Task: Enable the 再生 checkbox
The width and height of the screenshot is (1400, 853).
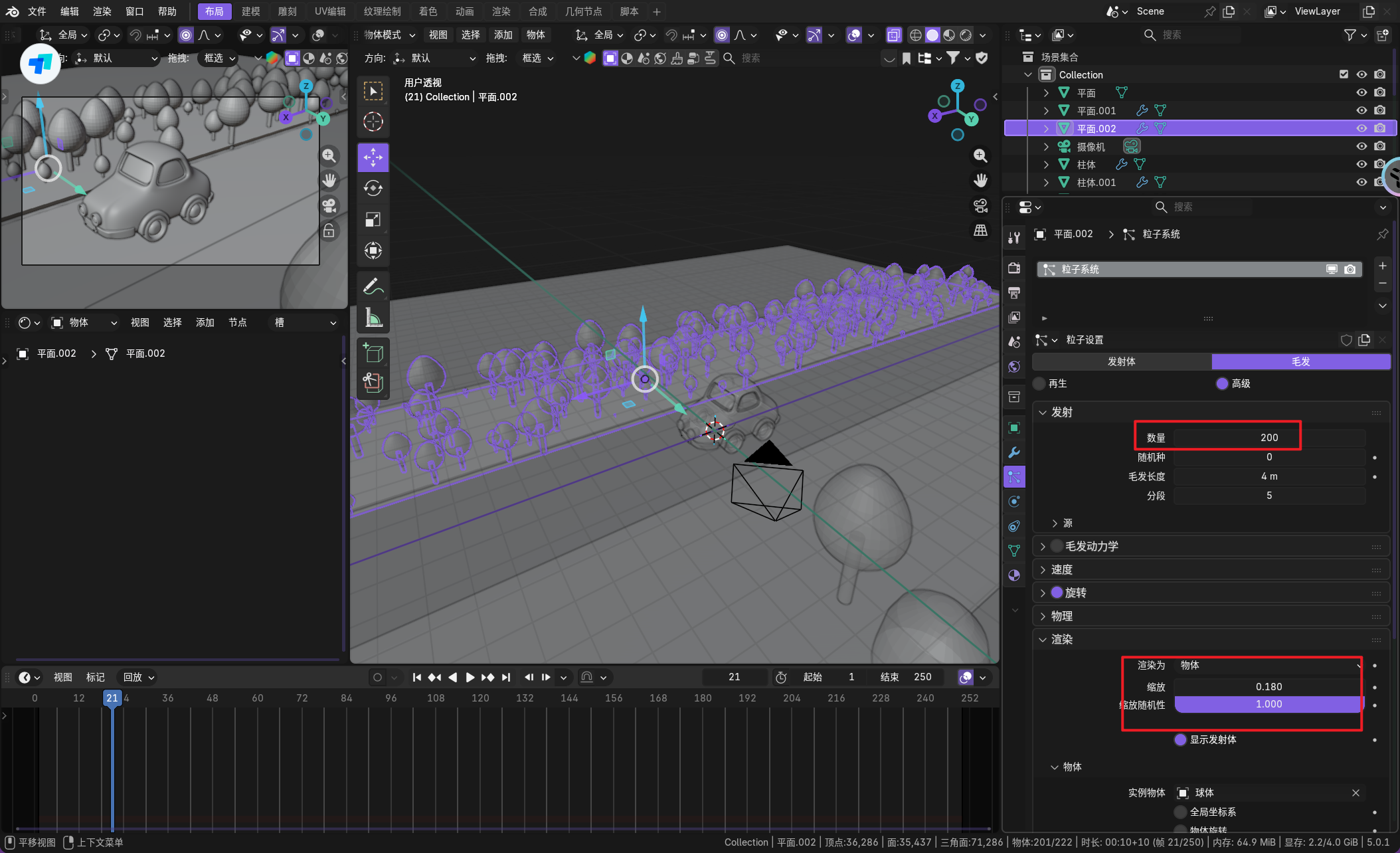Action: click(1040, 383)
